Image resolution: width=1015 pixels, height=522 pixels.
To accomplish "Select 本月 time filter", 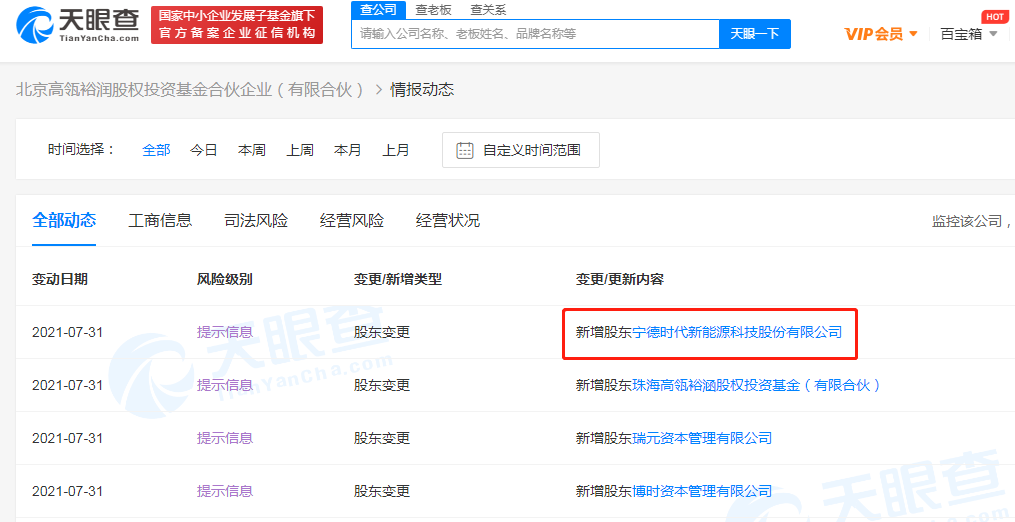I will coord(348,150).
